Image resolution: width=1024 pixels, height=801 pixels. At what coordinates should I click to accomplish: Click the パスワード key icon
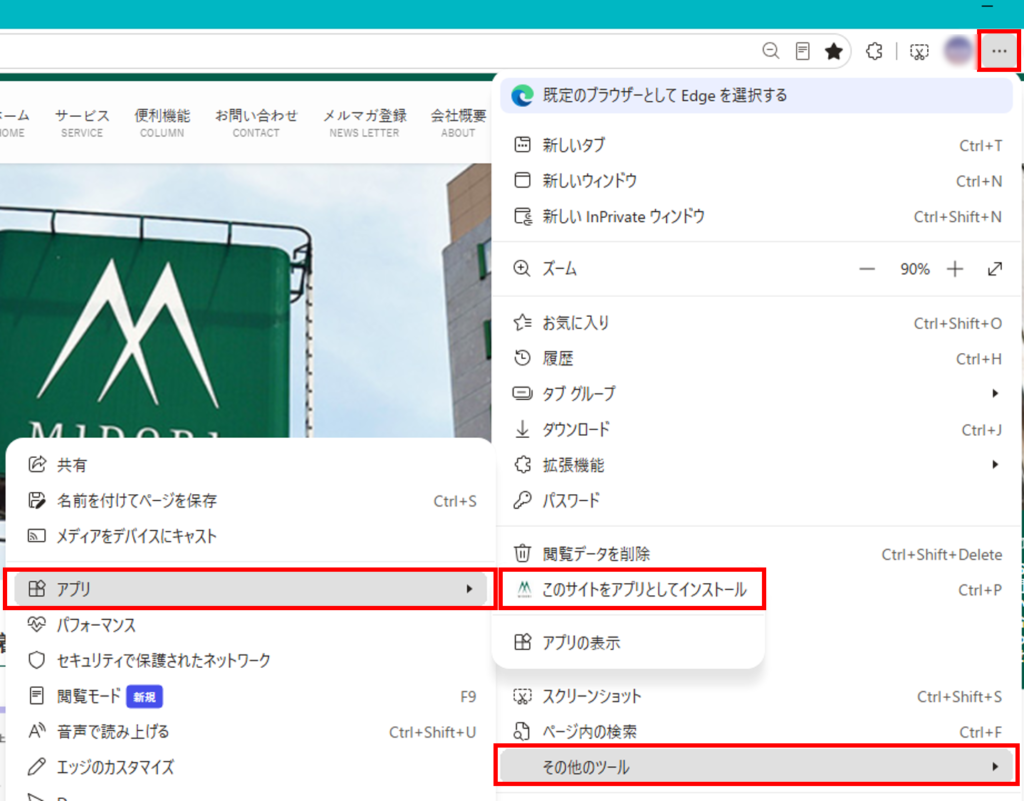(522, 500)
